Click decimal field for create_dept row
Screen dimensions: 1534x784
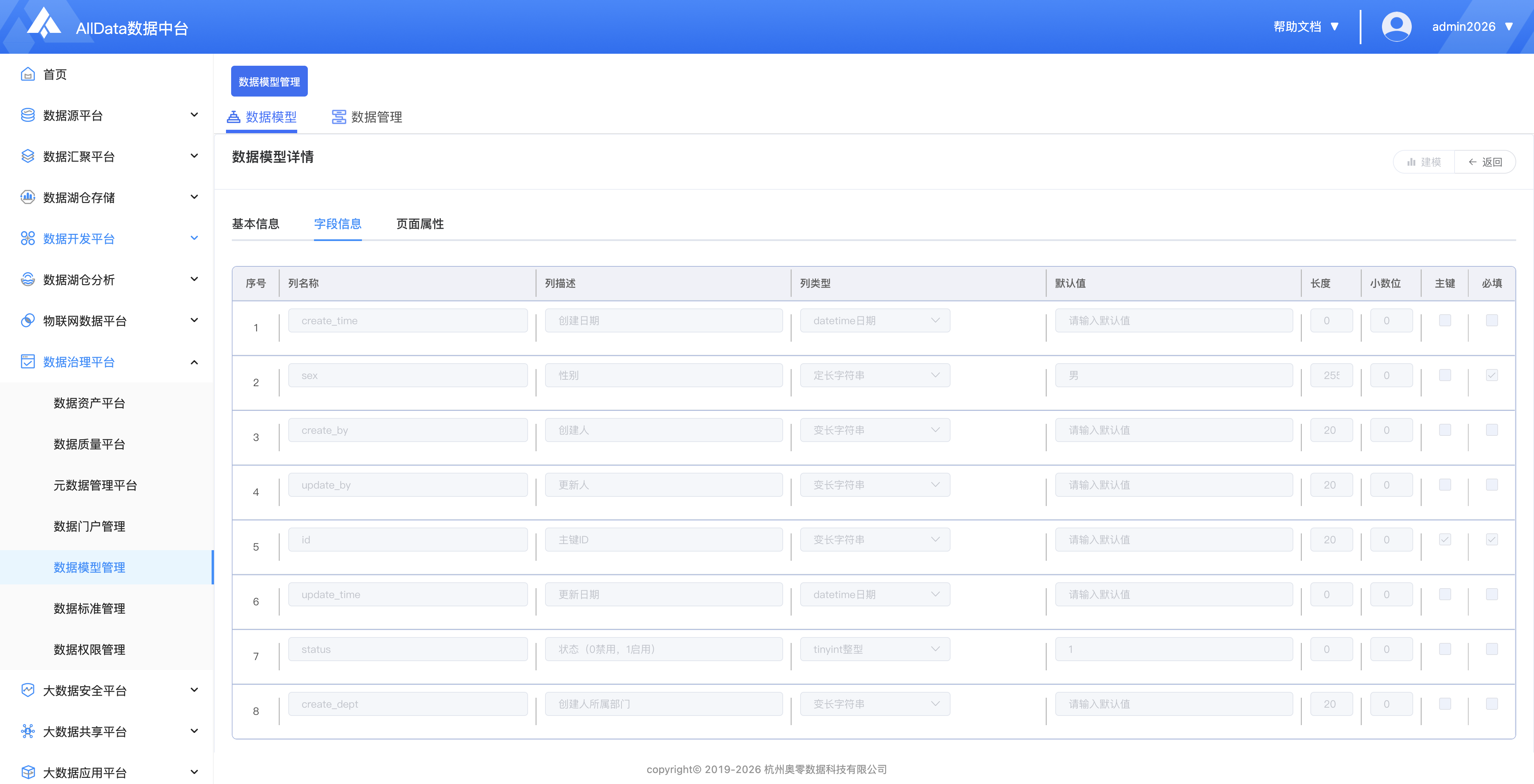coord(1391,704)
